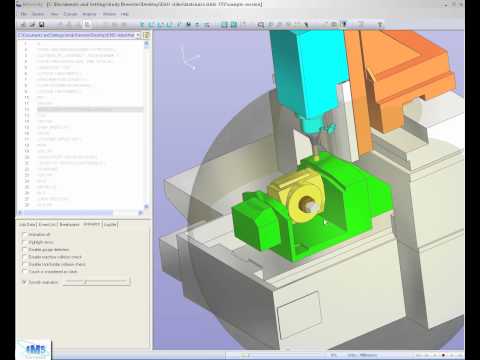
Task: Toggle Count a movement as clash checkbox
Action: 24,271
